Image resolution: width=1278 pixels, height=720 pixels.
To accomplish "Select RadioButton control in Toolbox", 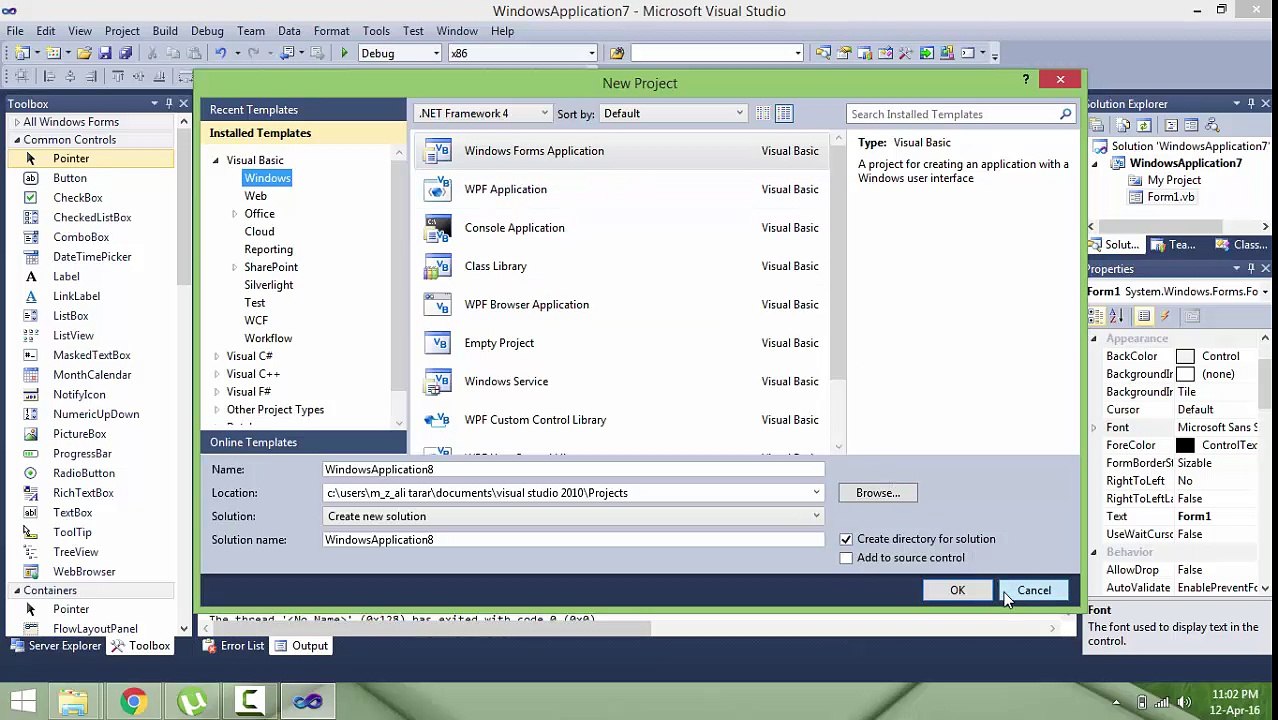I will [84, 473].
